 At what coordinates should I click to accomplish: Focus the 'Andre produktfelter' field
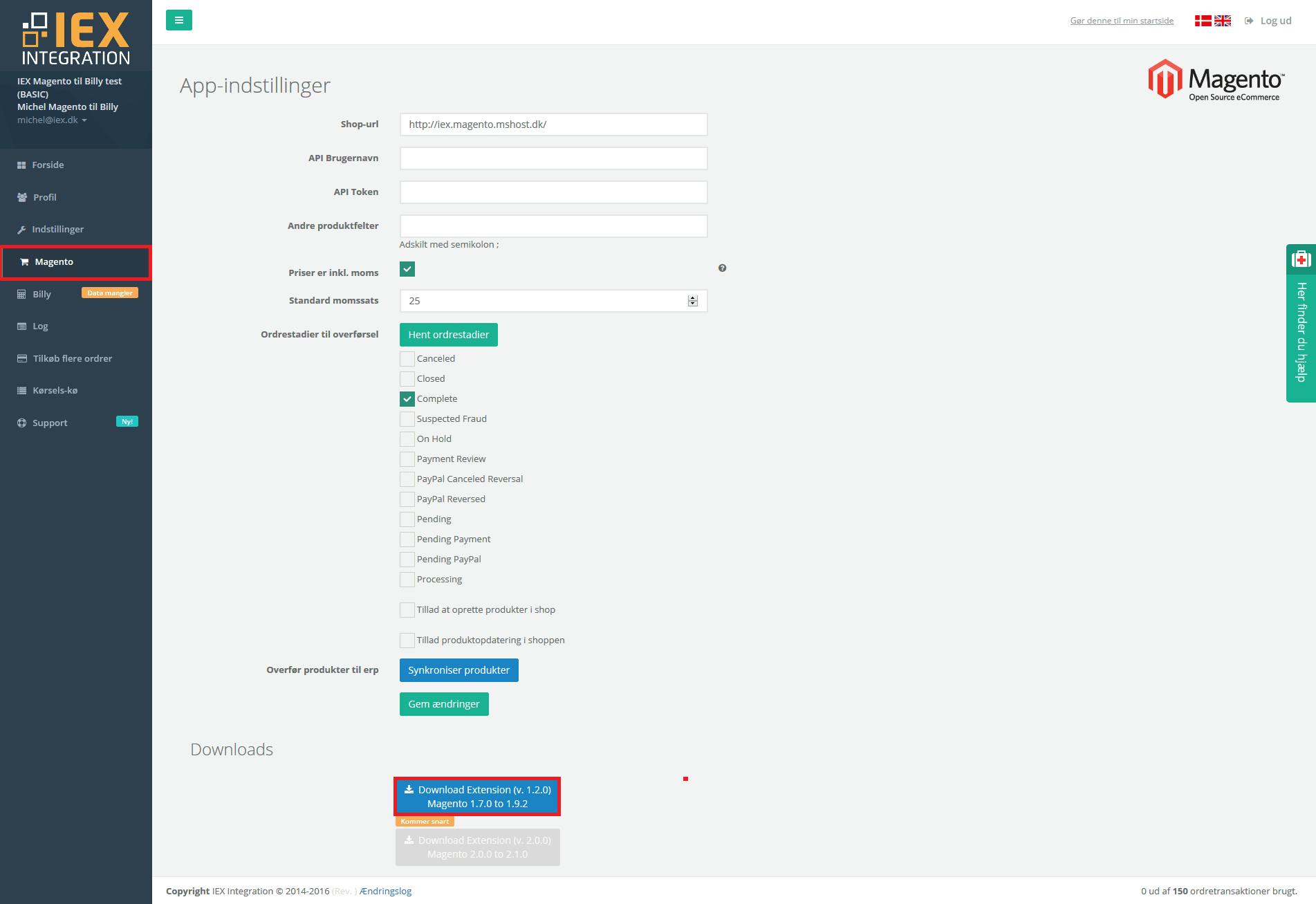[x=553, y=226]
